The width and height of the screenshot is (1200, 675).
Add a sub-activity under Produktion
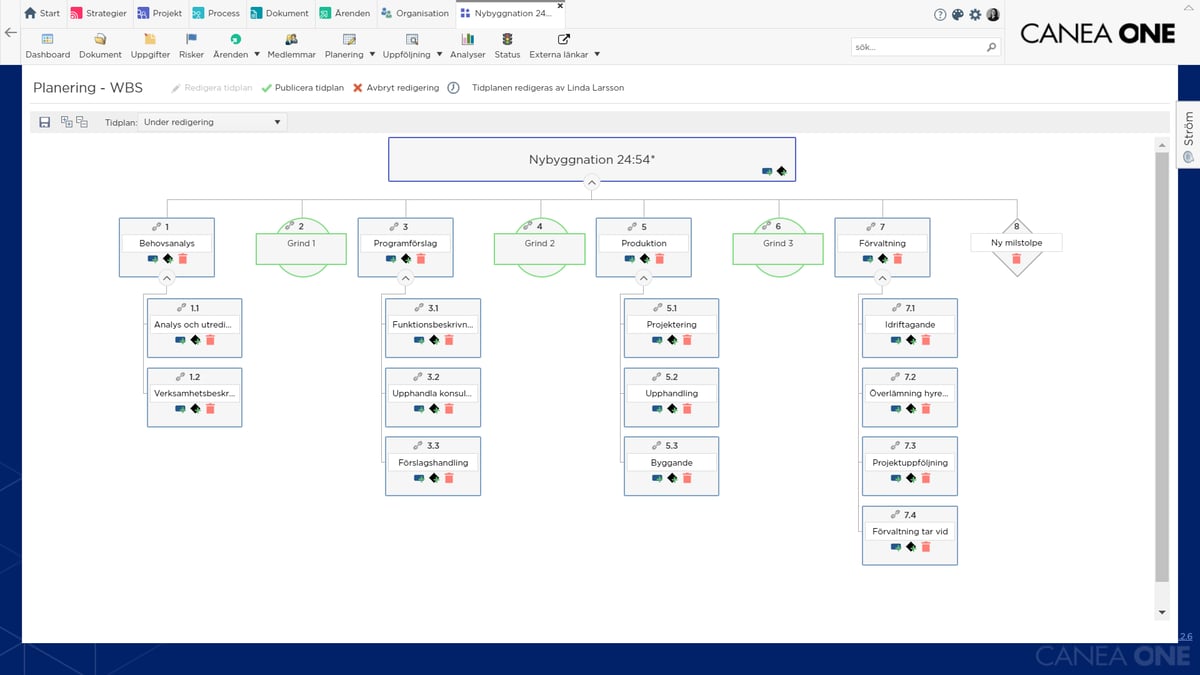[630, 258]
